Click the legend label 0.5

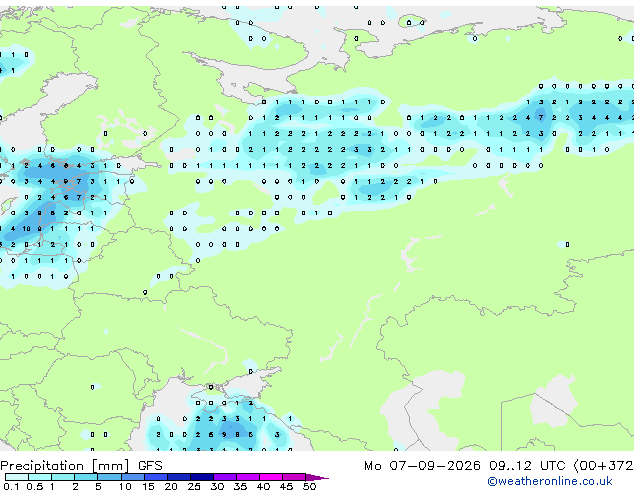click(34, 486)
